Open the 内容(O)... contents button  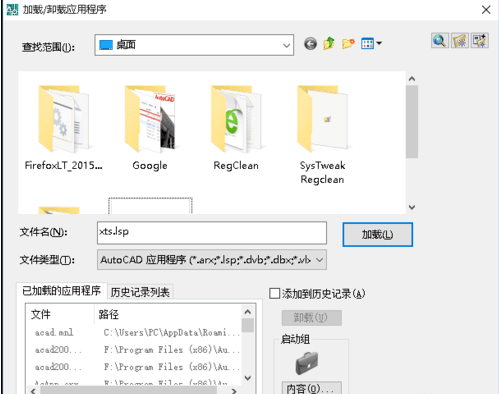[x=311, y=388]
